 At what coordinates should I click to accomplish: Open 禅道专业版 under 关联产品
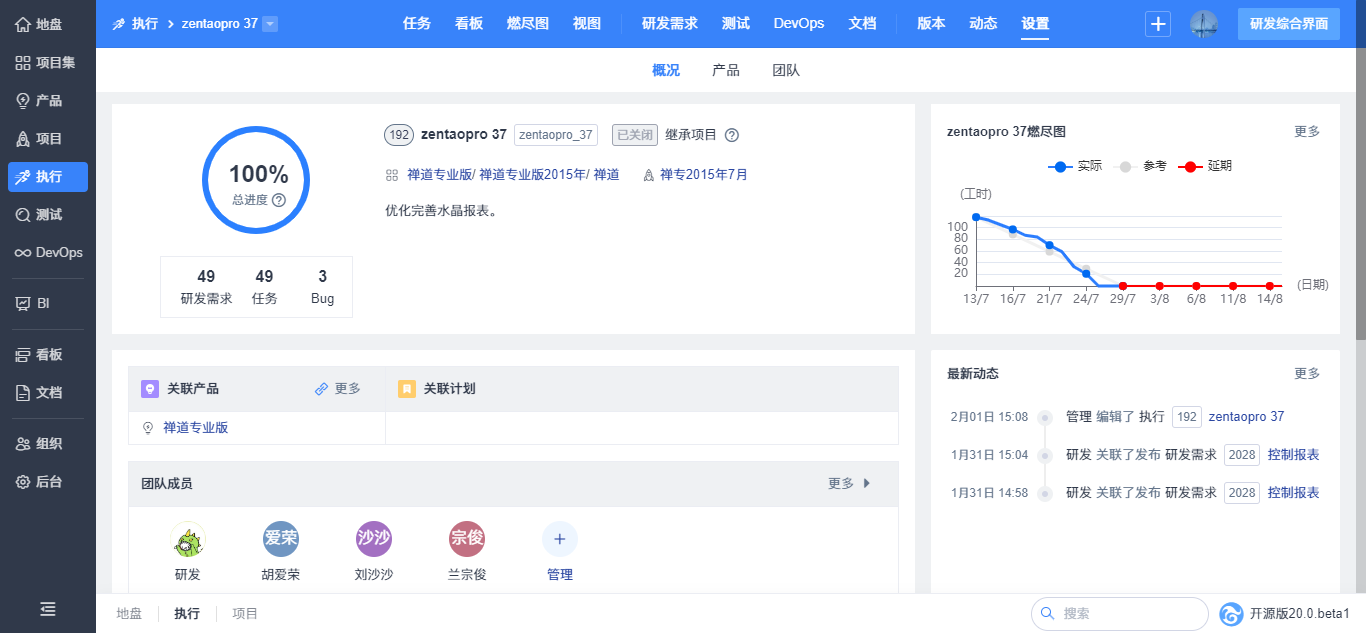[196, 427]
